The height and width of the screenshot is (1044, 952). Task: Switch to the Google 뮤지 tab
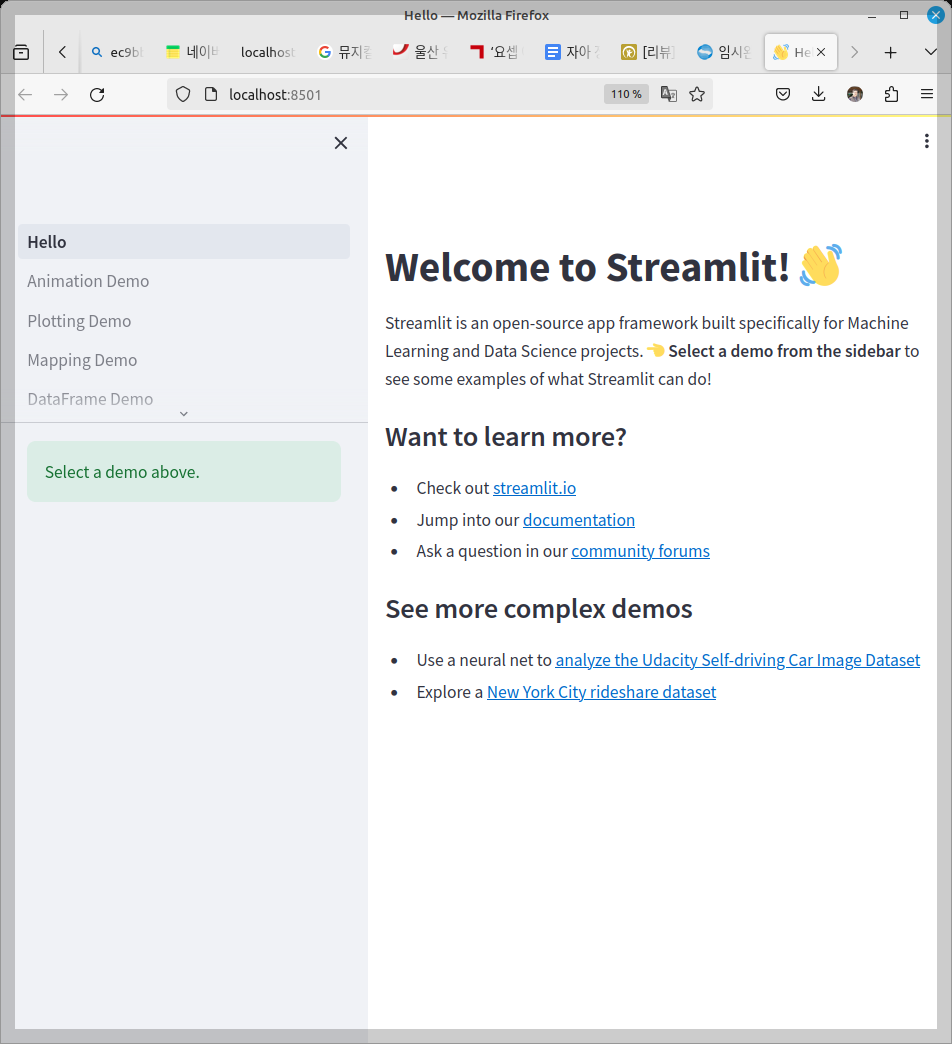pyautogui.click(x=344, y=52)
